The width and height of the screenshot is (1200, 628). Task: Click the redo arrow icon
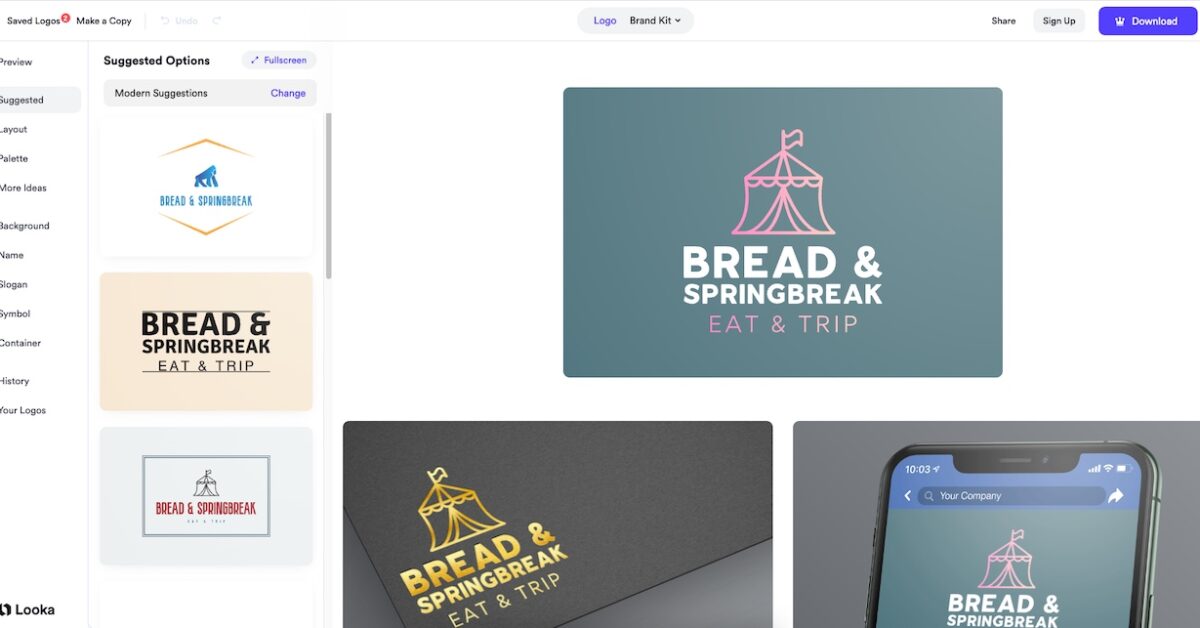point(217,21)
